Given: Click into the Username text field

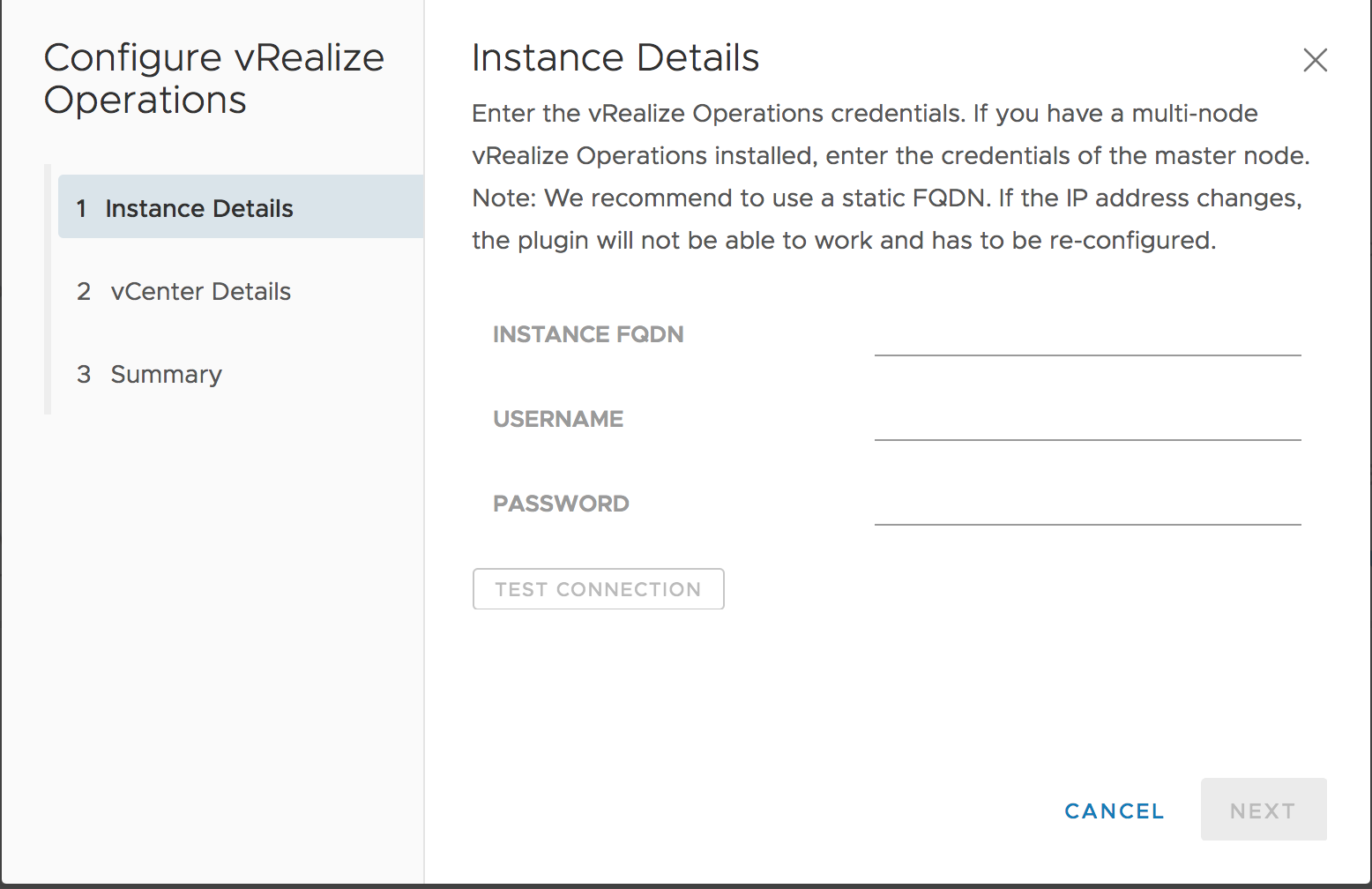Looking at the screenshot, I should click(x=1087, y=421).
